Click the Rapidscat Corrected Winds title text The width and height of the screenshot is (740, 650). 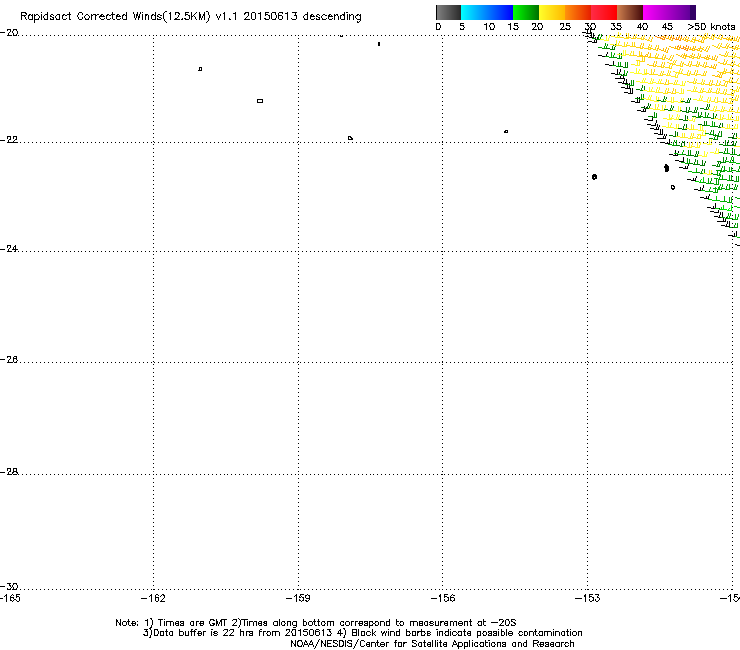[191, 17]
